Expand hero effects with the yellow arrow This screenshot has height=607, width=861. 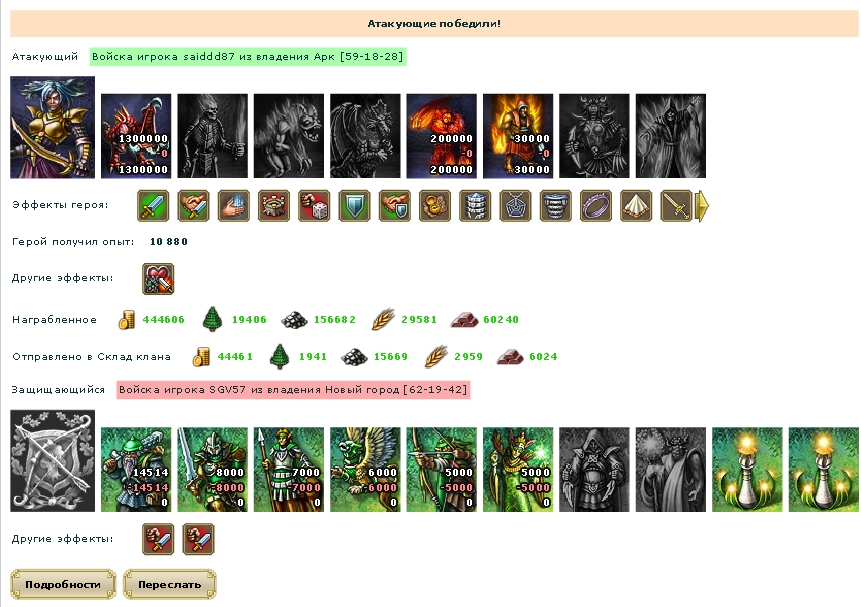tap(702, 206)
